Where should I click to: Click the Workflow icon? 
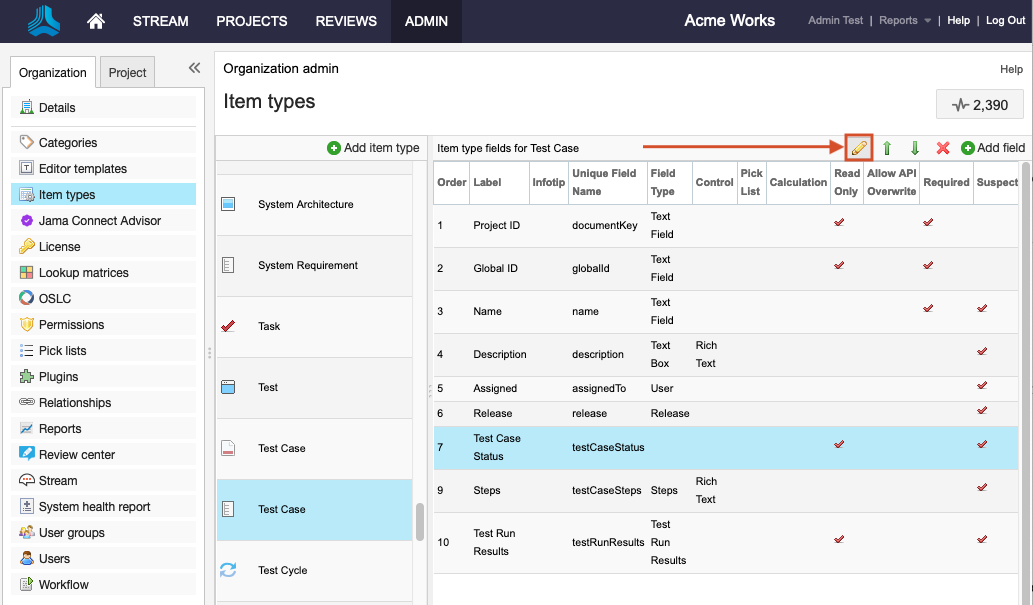pyautogui.click(x=26, y=584)
